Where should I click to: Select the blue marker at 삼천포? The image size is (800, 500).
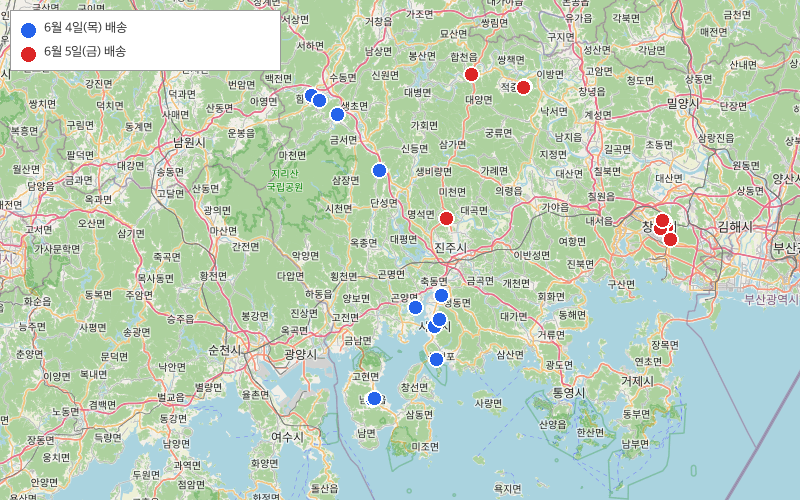coord(436,360)
